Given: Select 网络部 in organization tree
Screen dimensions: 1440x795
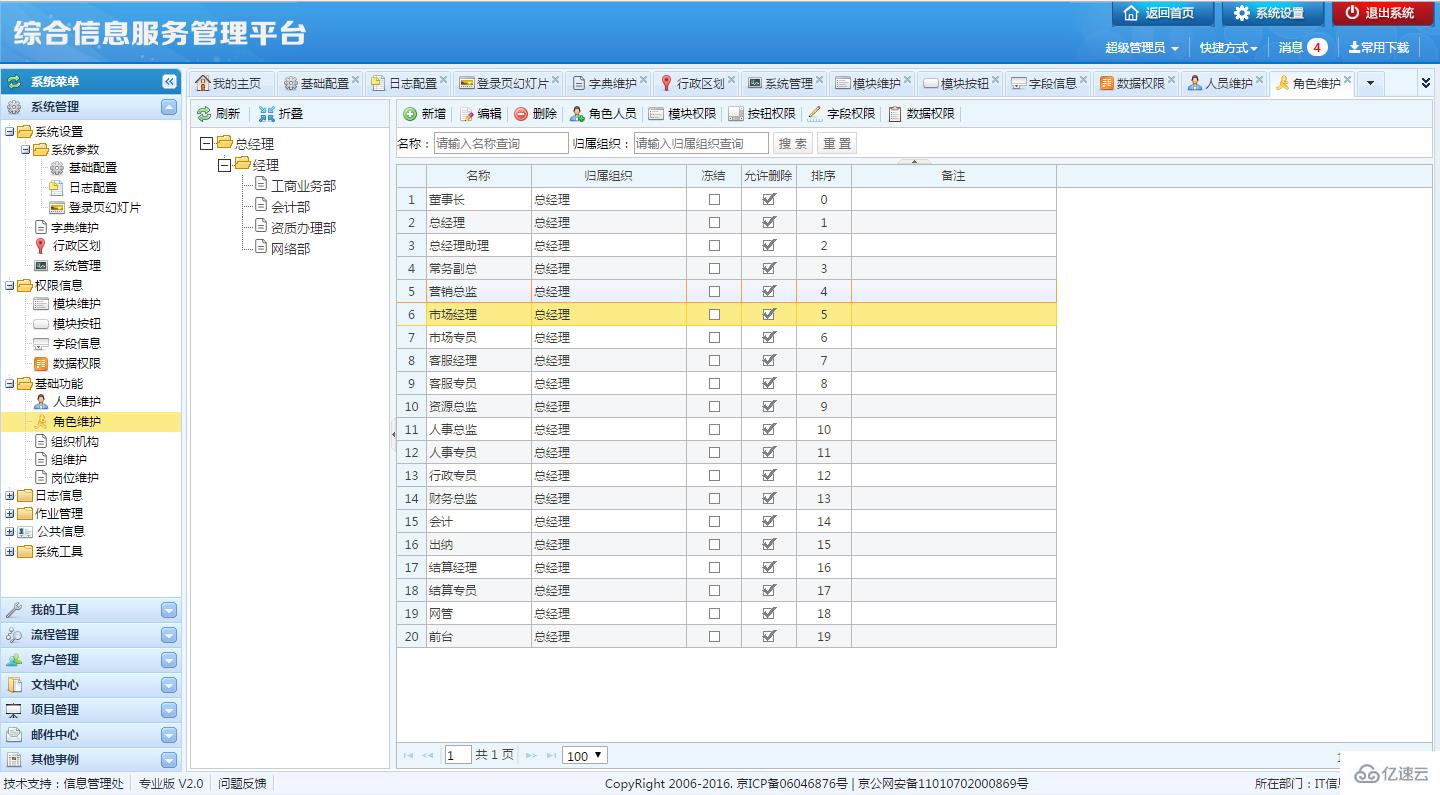Looking at the screenshot, I should tap(290, 249).
